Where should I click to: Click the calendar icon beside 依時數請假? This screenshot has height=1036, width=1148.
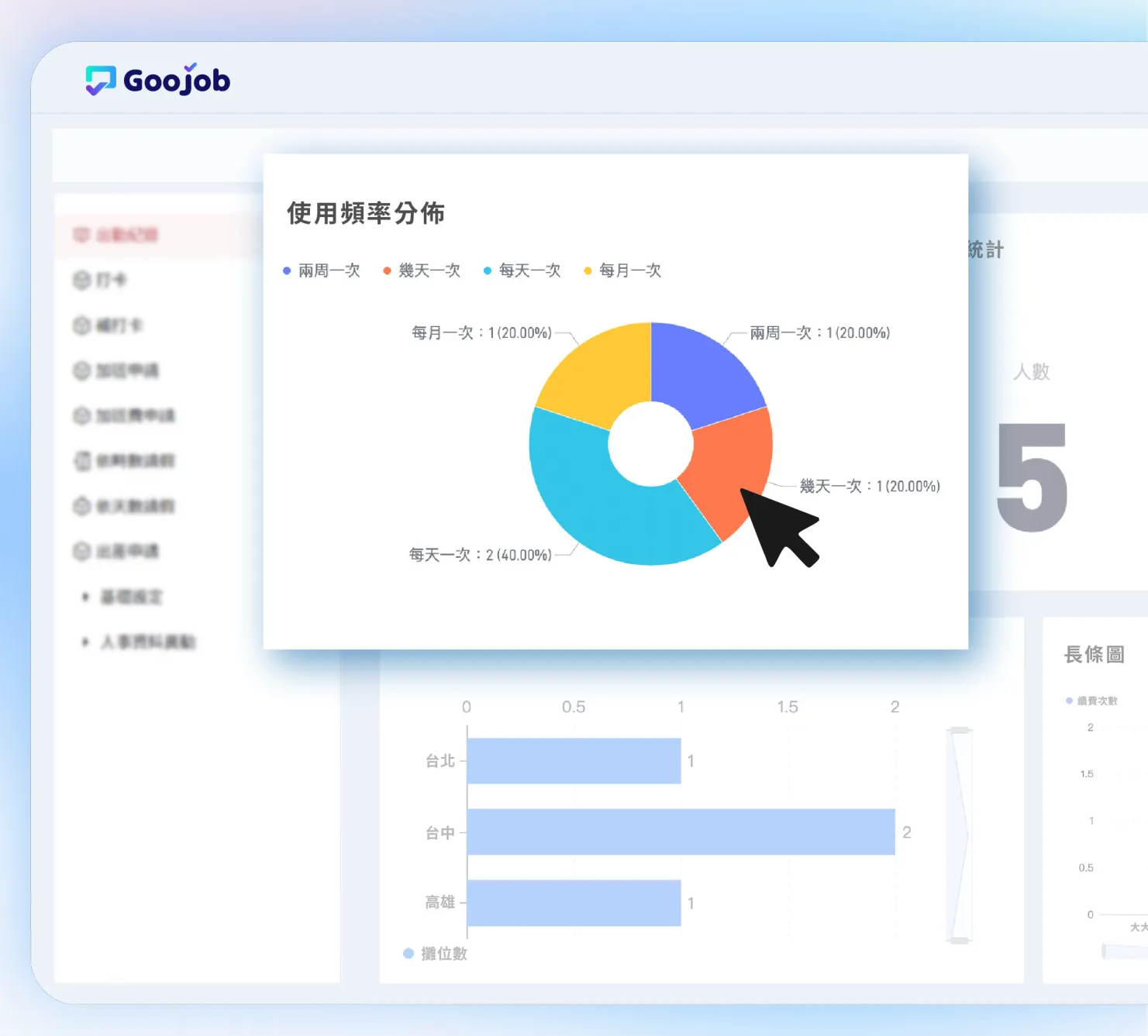81,461
